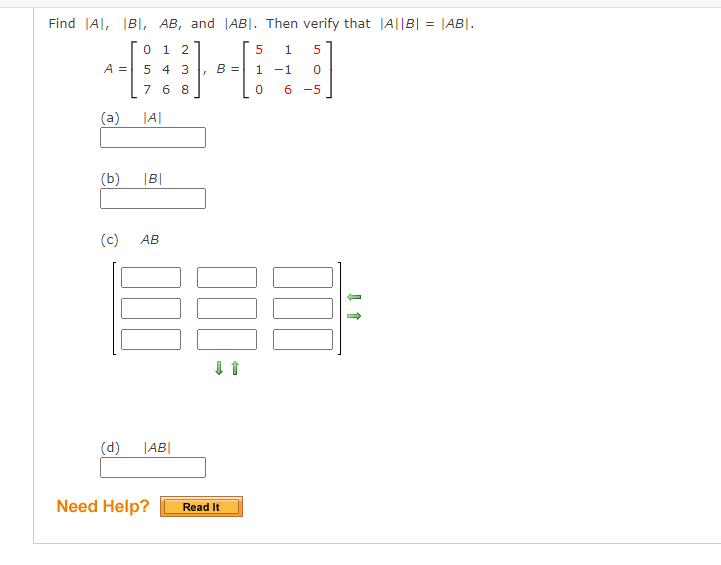The image size is (721, 565).
Task: Select AB matrix row 2 column 2 box
Action: click(227, 308)
